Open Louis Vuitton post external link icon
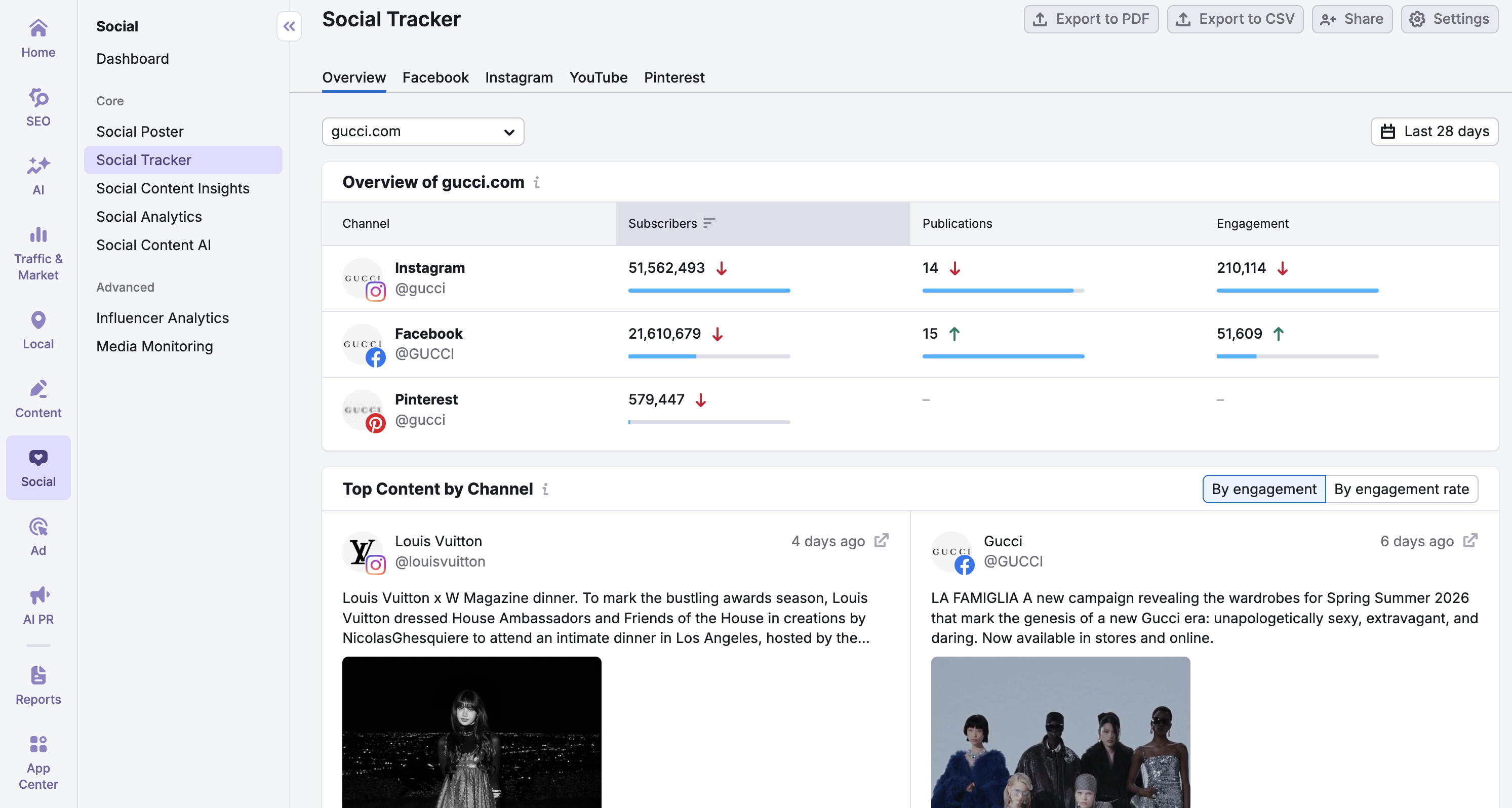This screenshot has width=1512, height=808. coord(881,540)
